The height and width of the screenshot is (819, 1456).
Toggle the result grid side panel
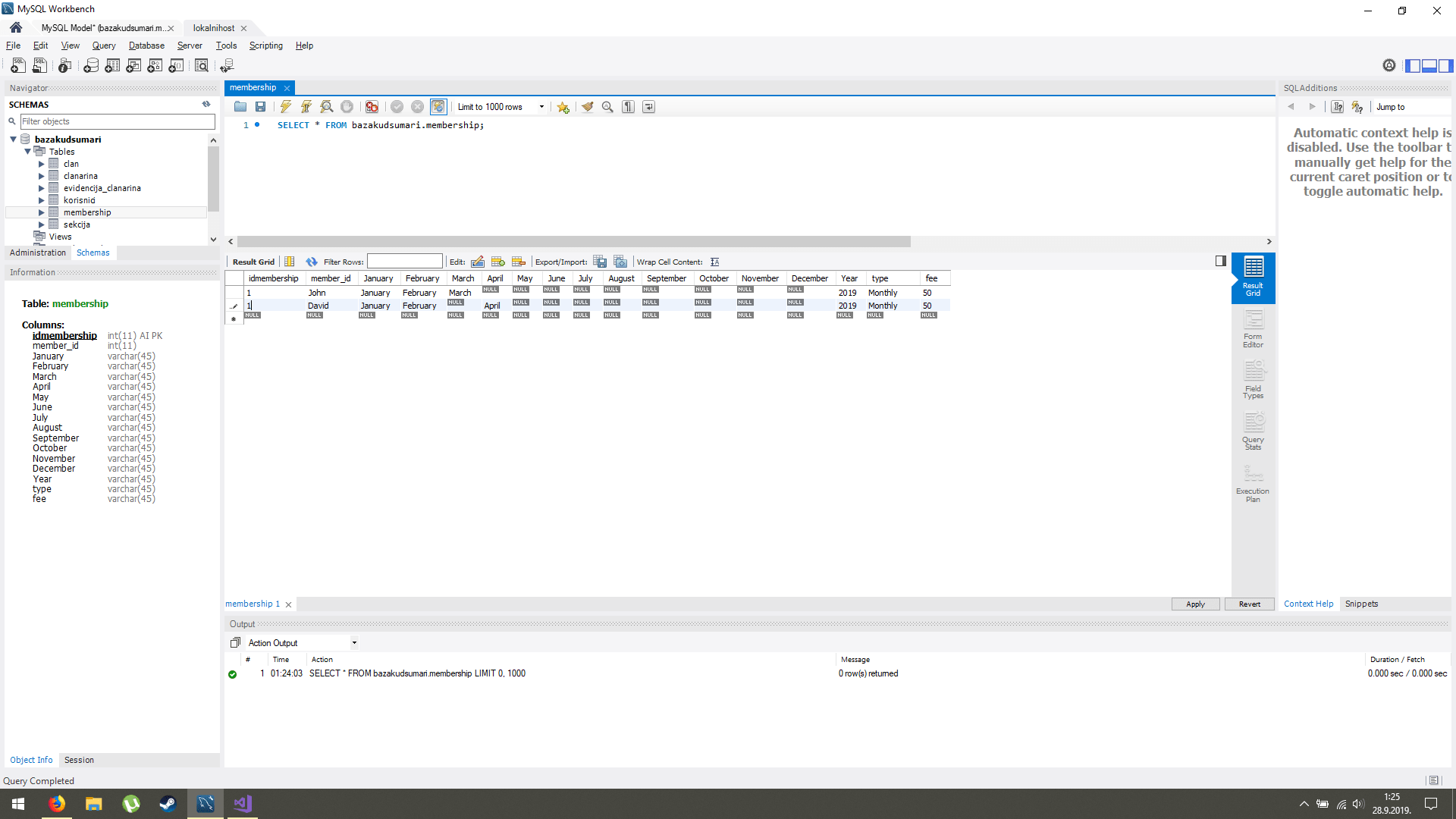pyautogui.click(x=1220, y=261)
